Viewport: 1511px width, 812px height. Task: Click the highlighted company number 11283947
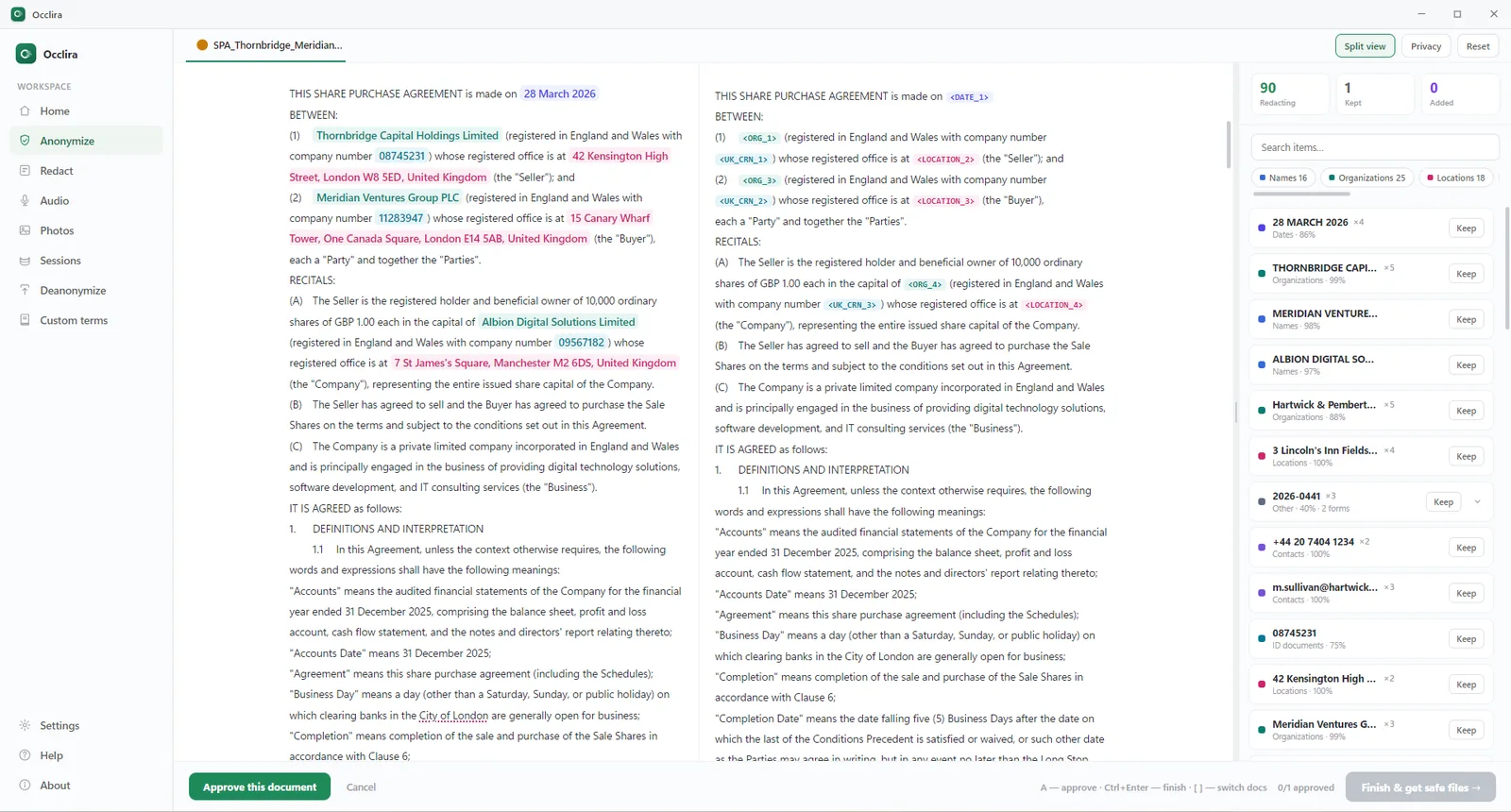coord(400,218)
